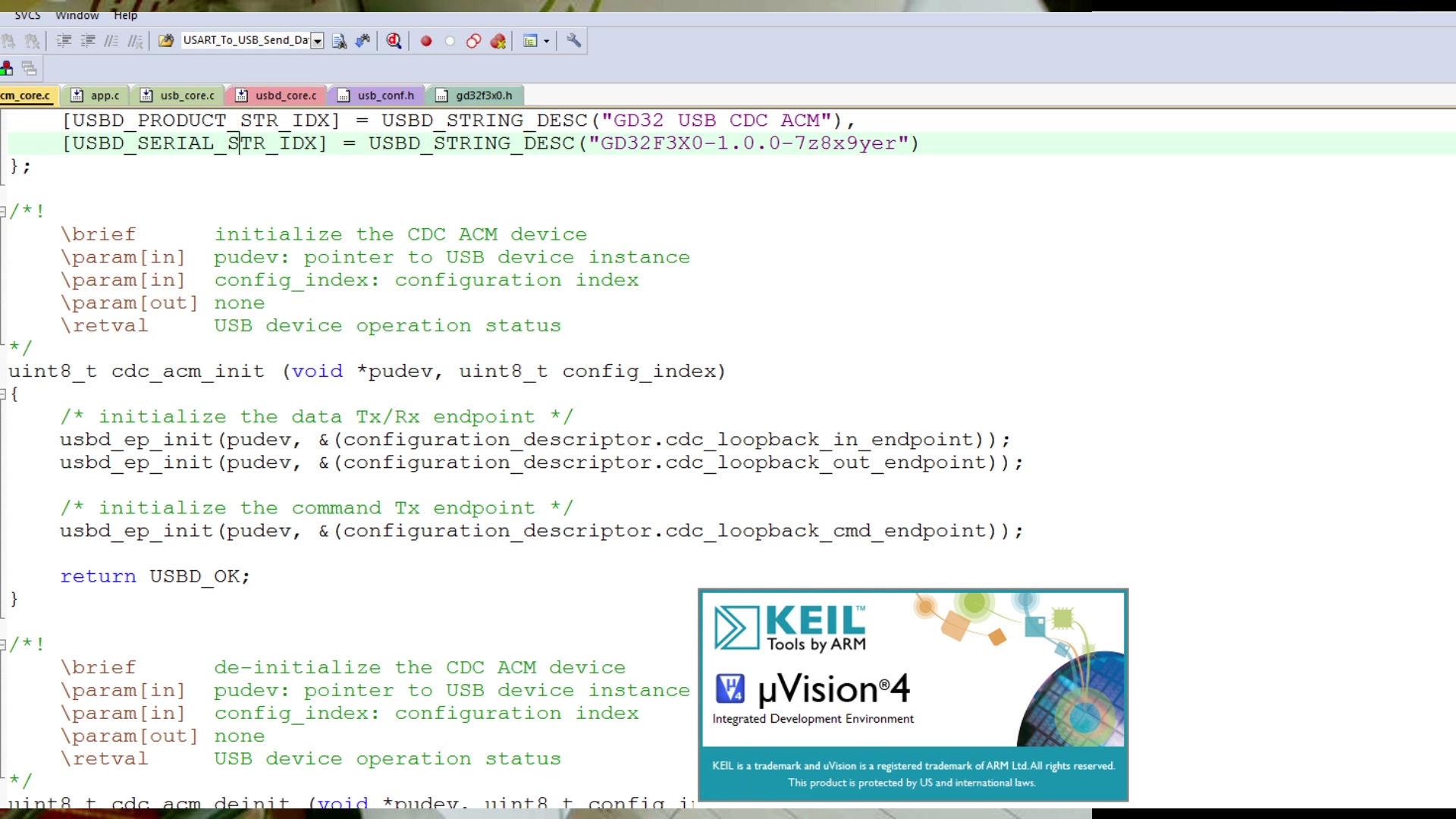Open the Help menu
The height and width of the screenshot is (819, 1456).
[x=125, y=15]
